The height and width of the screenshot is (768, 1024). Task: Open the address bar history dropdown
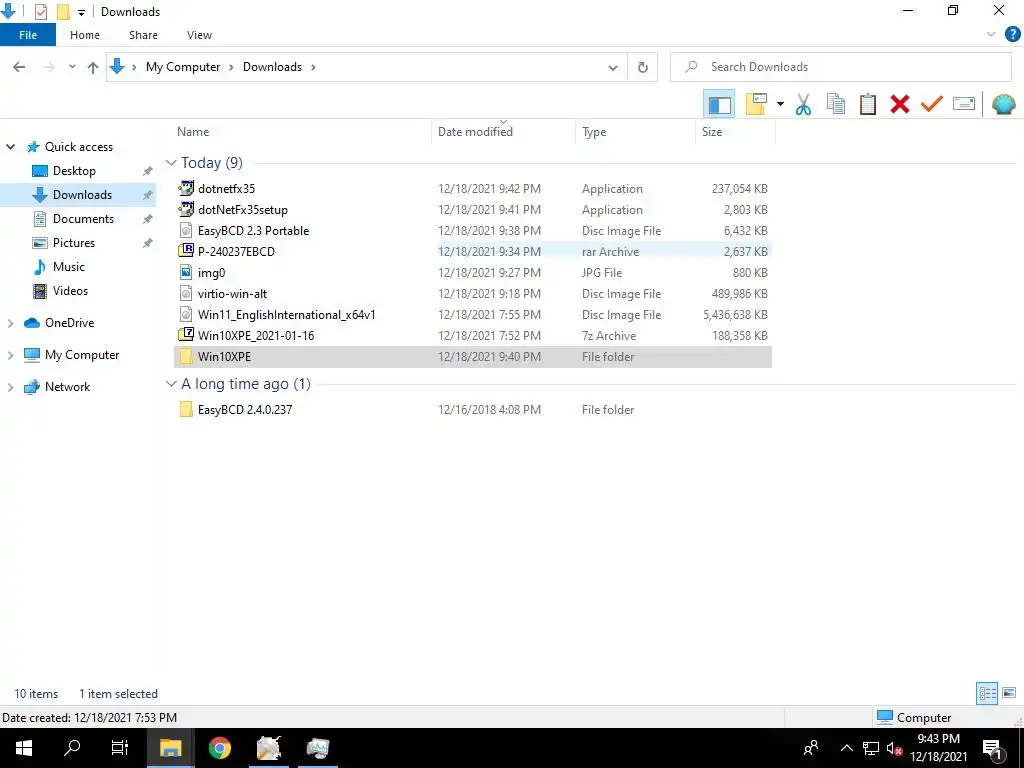tap(613, 67)
